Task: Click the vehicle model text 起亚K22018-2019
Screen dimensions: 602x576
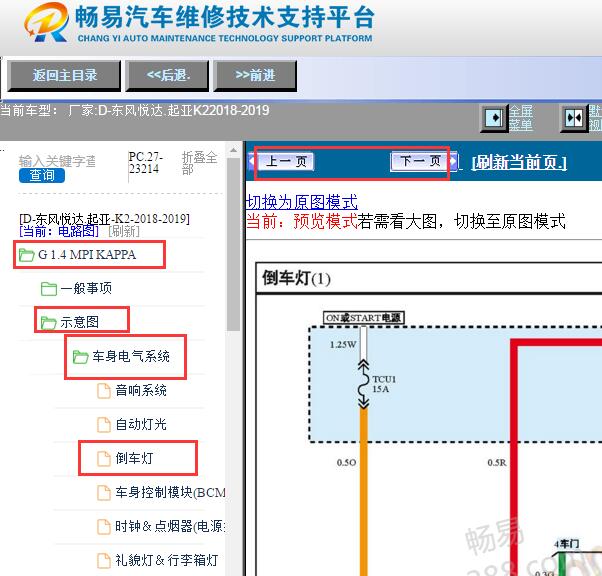Action: [218, 111]
